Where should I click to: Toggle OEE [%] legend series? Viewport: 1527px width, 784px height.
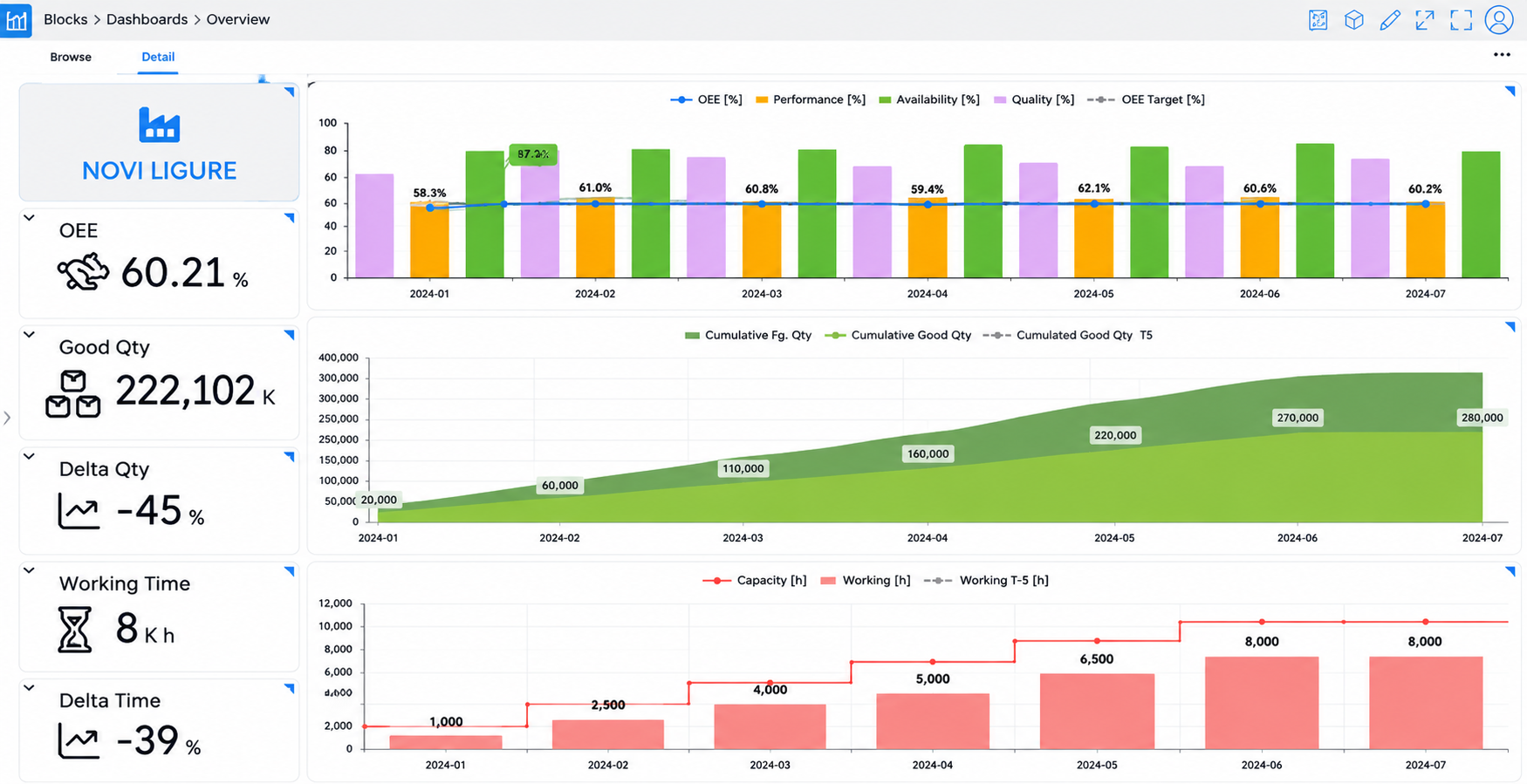coord(706,99)
